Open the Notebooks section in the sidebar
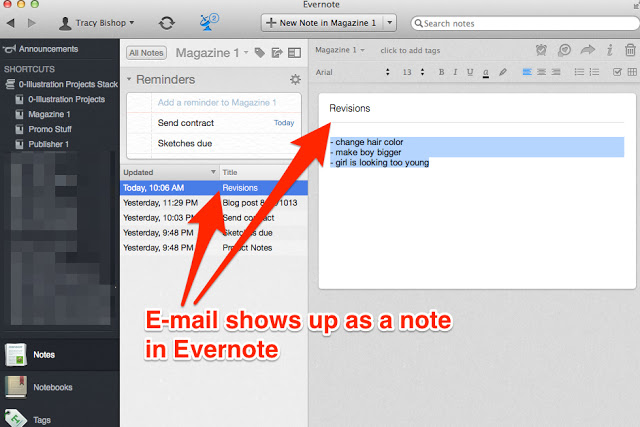Screen dimensions: 640x427 click(53, 387)
